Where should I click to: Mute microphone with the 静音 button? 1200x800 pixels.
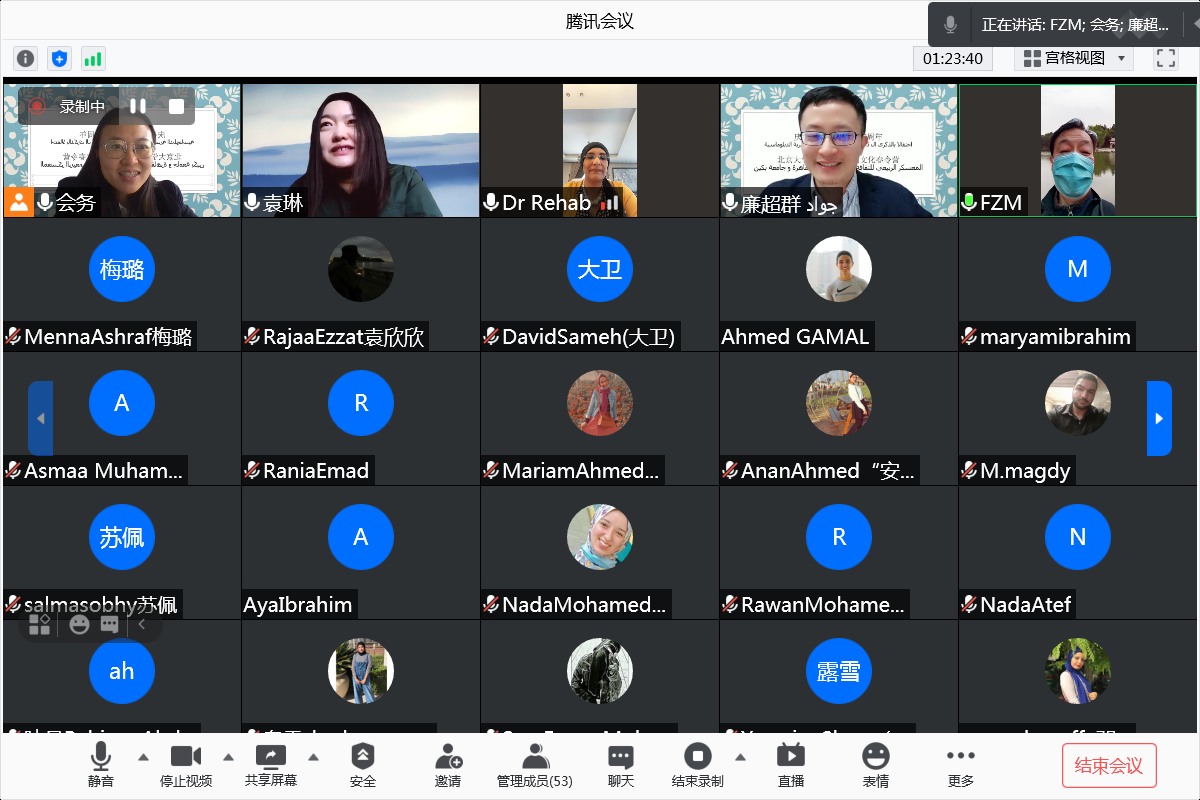tap(101, 765)
